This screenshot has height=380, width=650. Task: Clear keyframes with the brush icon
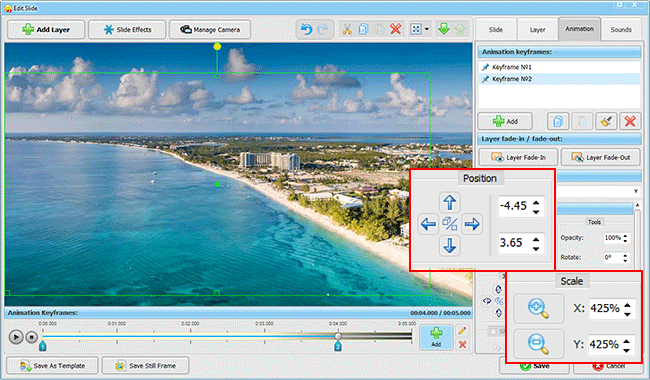606,121
